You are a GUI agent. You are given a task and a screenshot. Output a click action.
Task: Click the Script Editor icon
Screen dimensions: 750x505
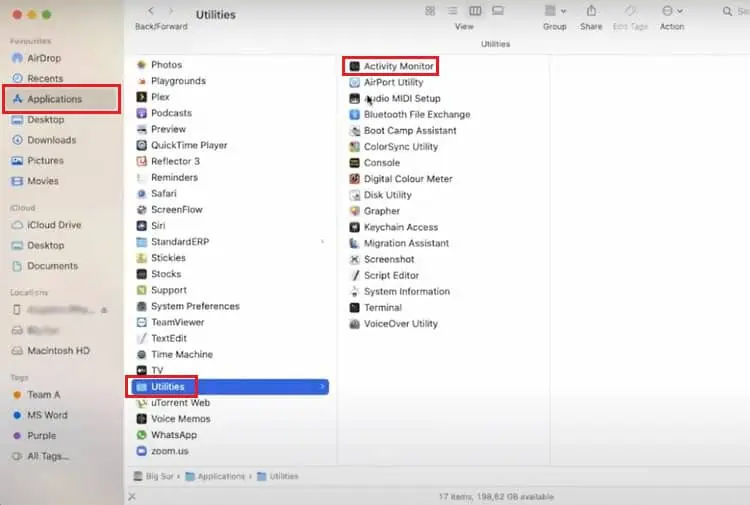coord(354,275)
